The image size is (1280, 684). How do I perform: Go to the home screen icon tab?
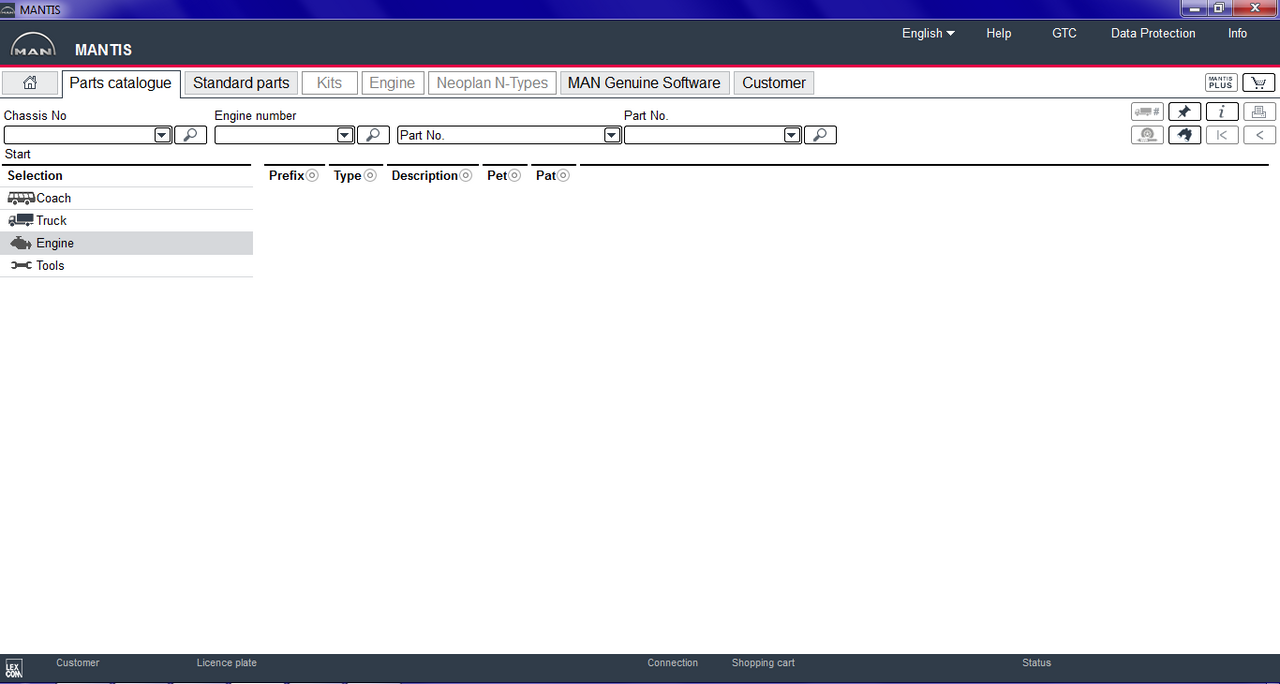point(30,83)
